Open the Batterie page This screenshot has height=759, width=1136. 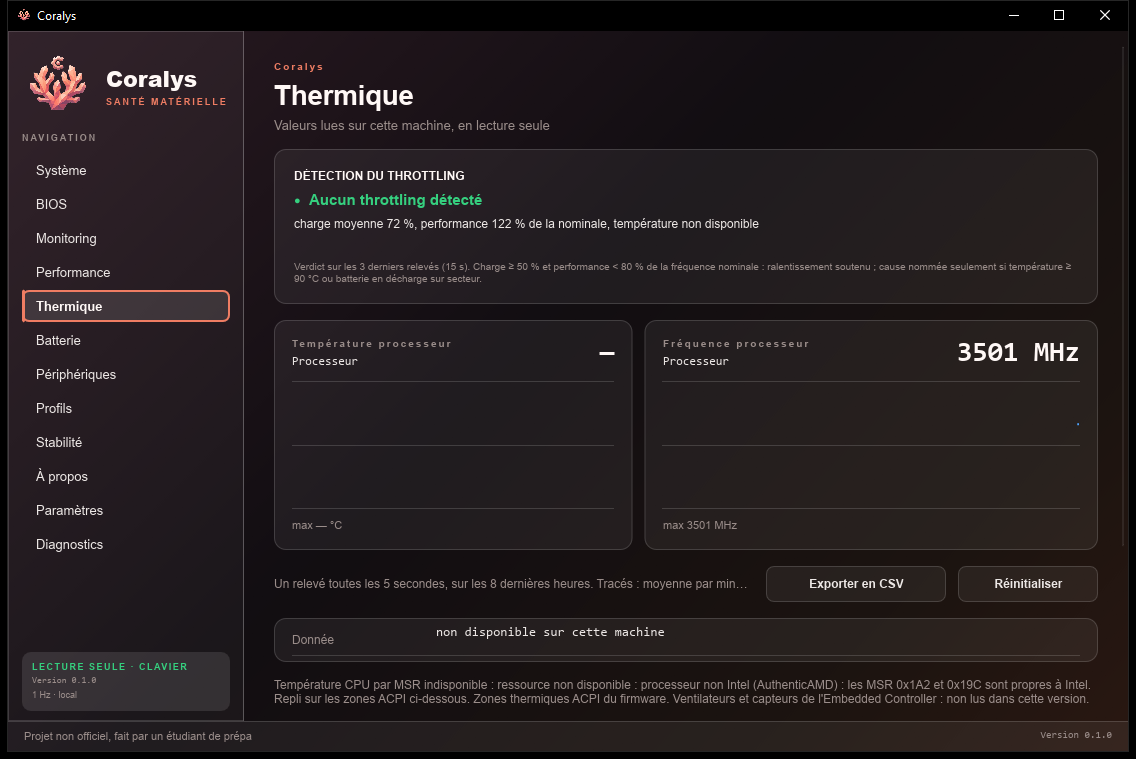click(x=126, y=340)
